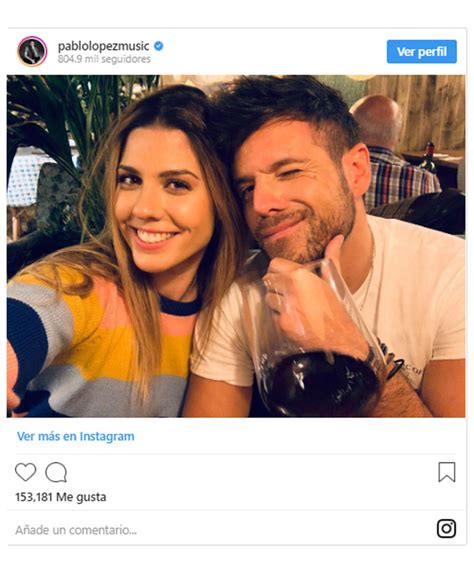Select the circular profile picture ring
The image size is (474, 575).
point(32,51)
